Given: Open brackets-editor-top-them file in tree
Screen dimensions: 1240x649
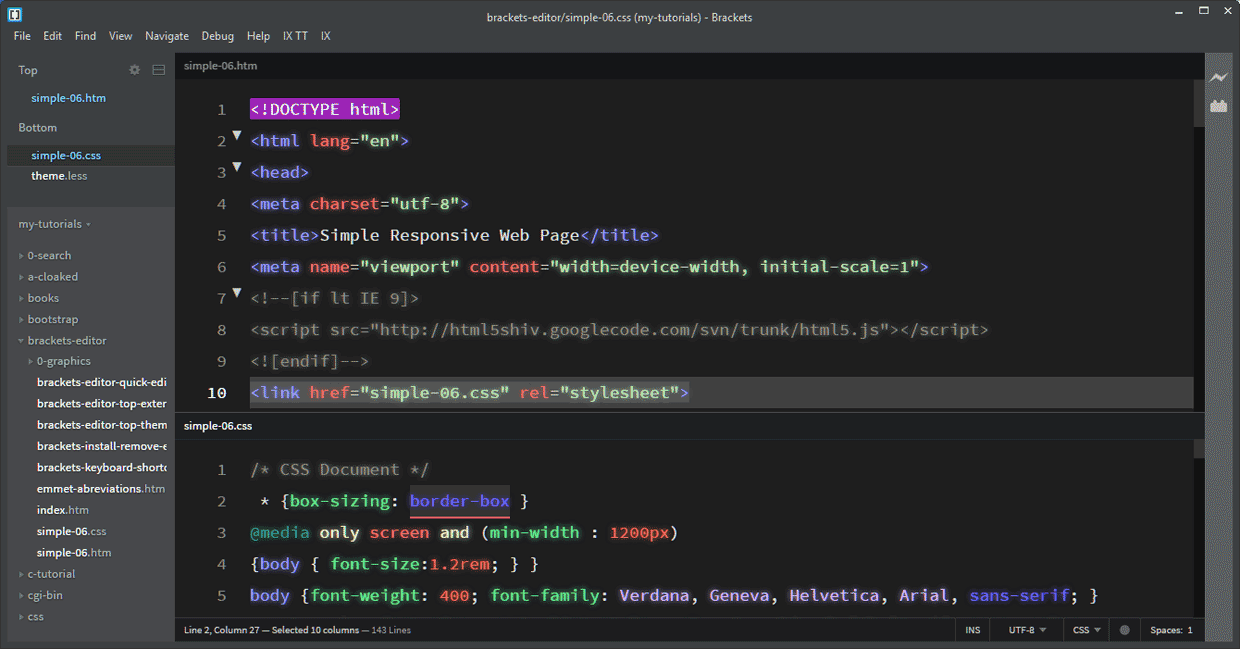Looking at the screenshot, I should point(101,425).
